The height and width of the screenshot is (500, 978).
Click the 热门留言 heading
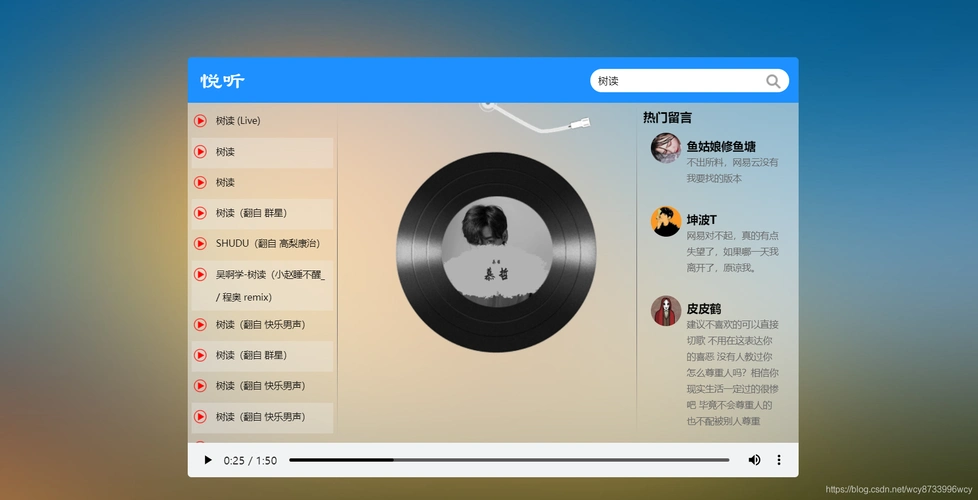pyautogui.click(x=667, y=118)
